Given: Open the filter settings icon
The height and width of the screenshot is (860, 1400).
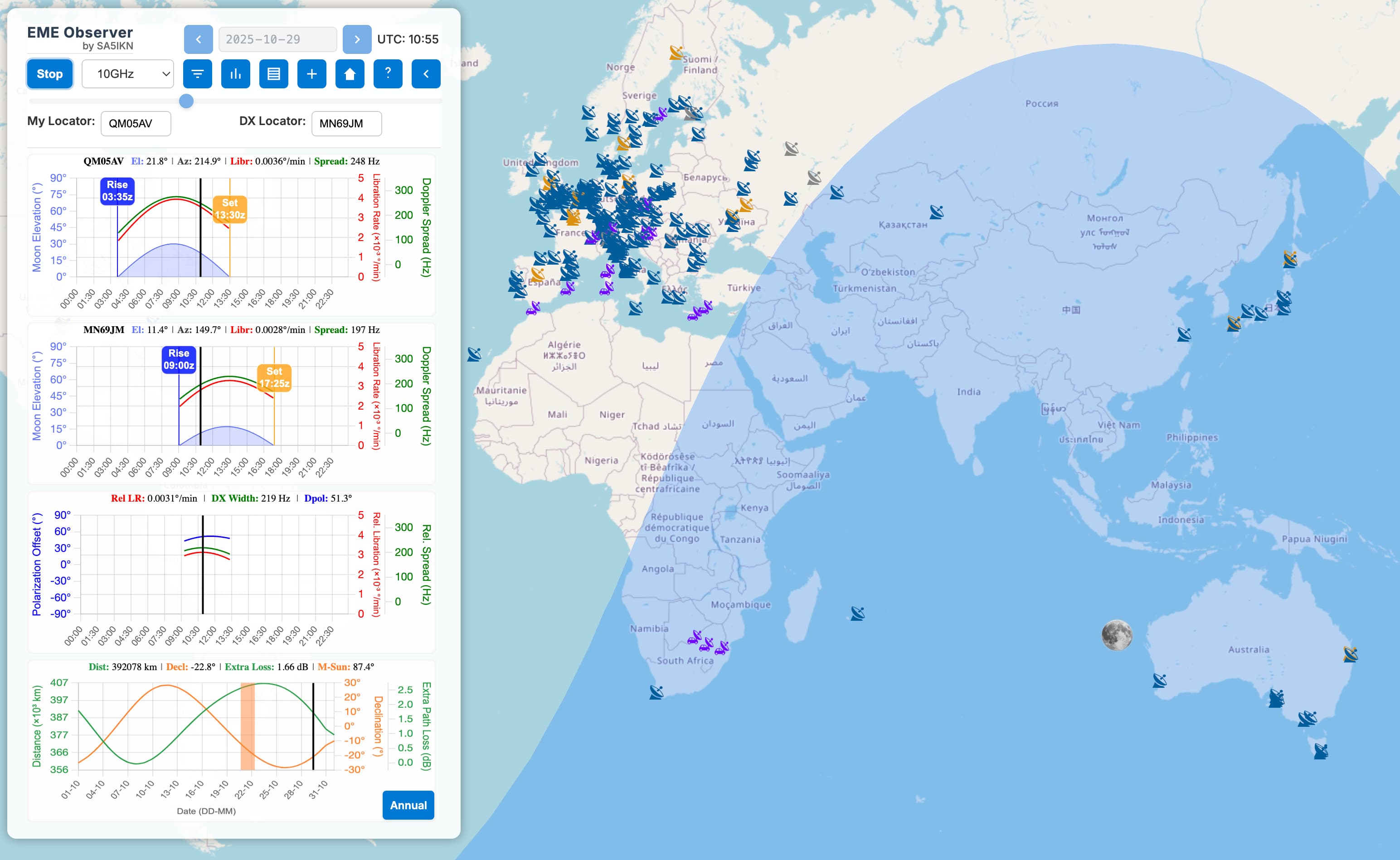Looking at the screenshot, I should point(198,73).
